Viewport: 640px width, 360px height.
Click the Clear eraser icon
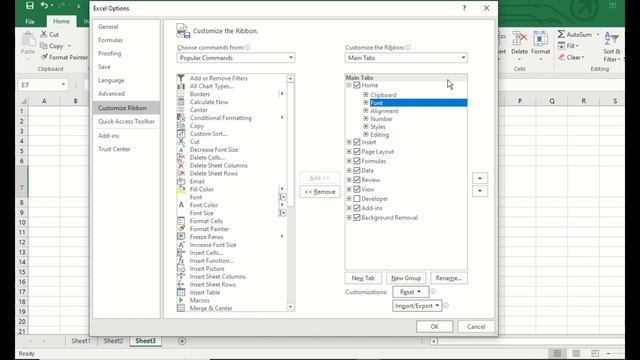[562, 57]
